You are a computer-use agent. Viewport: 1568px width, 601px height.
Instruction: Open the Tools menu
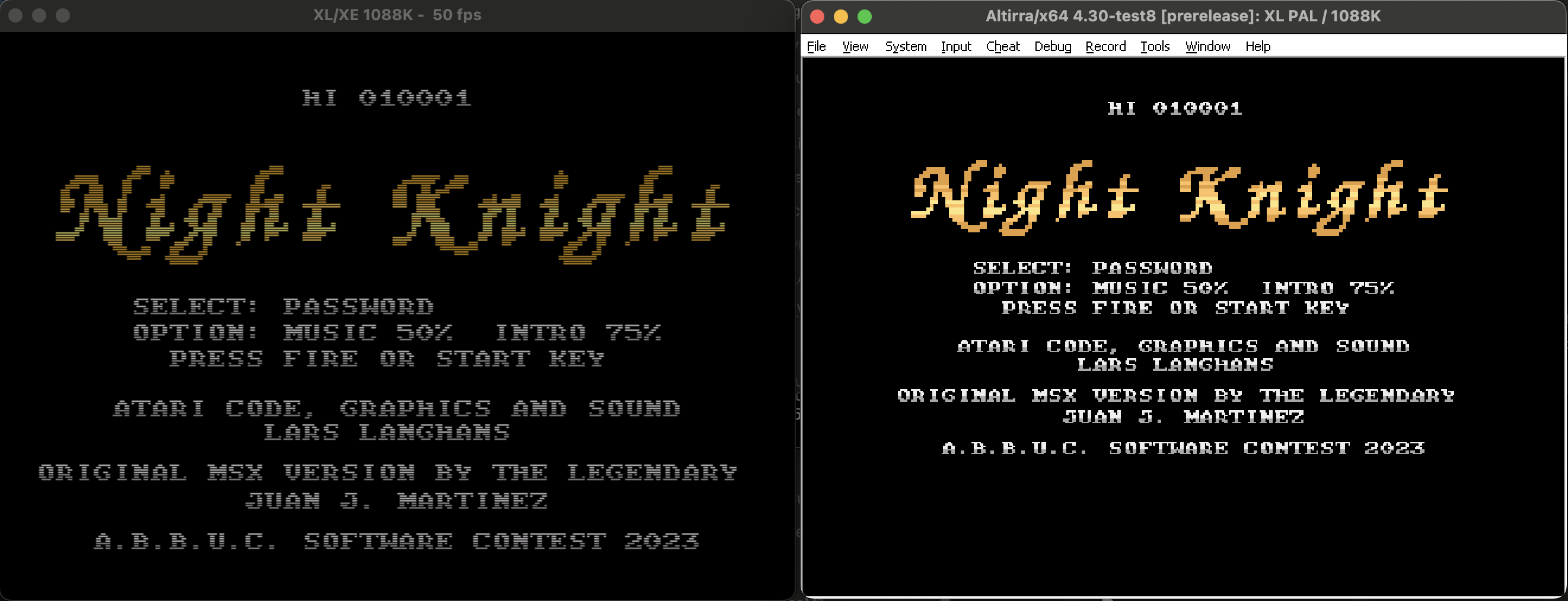tap(1155, 46)
